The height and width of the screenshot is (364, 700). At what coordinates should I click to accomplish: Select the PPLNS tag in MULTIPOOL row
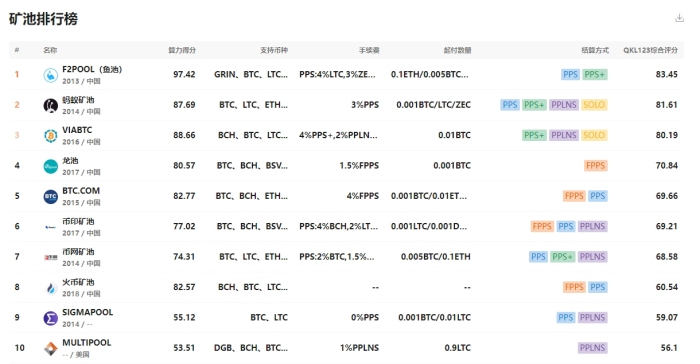coord(592,348)
